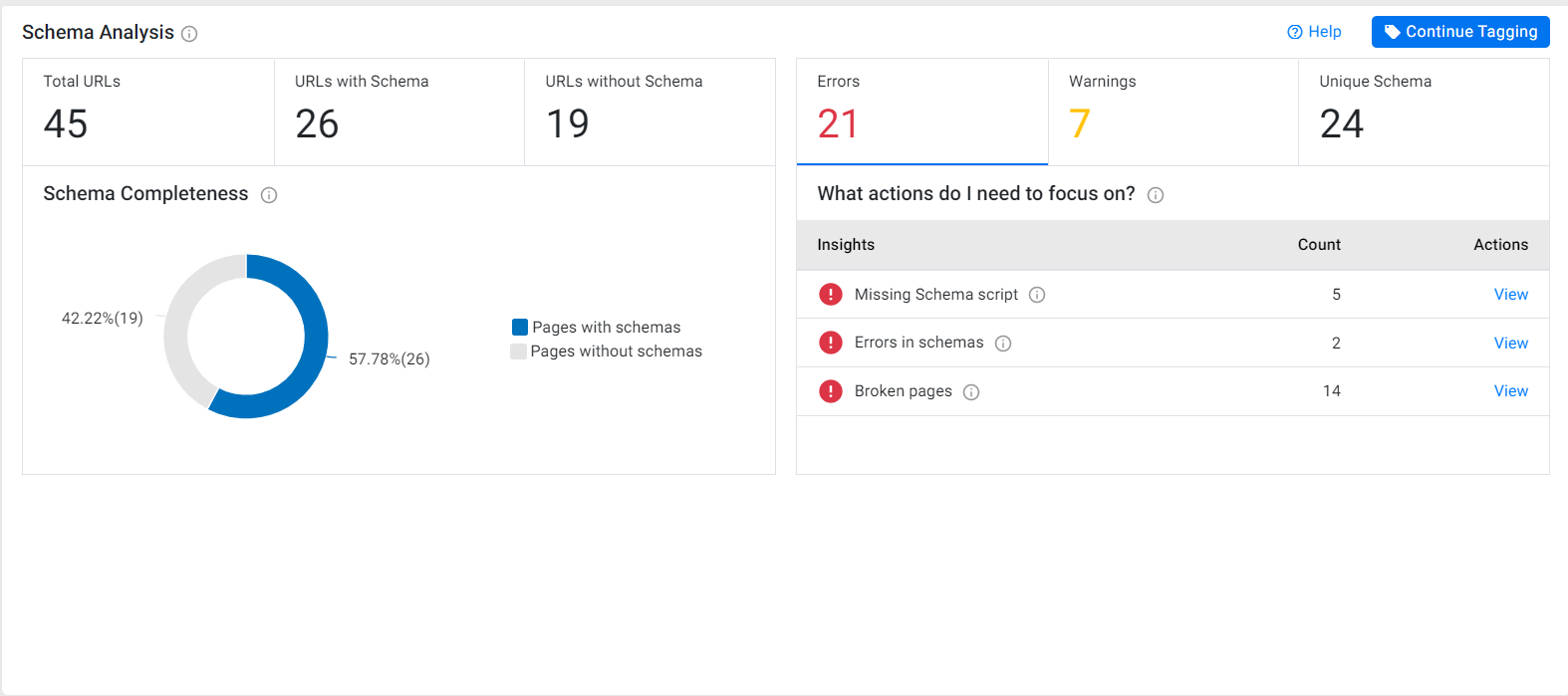Click red alert icon for Missing Schema script
The height and width of the screenshot is (696, 1568).
[x=831, y=295]
